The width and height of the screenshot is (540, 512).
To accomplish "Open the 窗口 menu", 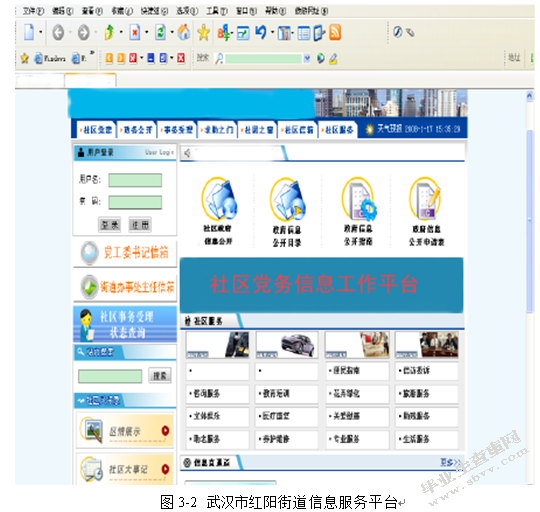I will pyautogui.click(x=246, y=11).
